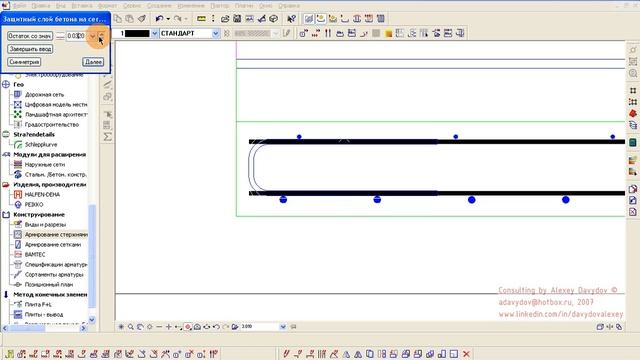Open the СТАНДАРТ line type dropdown
Screen dimensions: 640x360
coord(216,33)
